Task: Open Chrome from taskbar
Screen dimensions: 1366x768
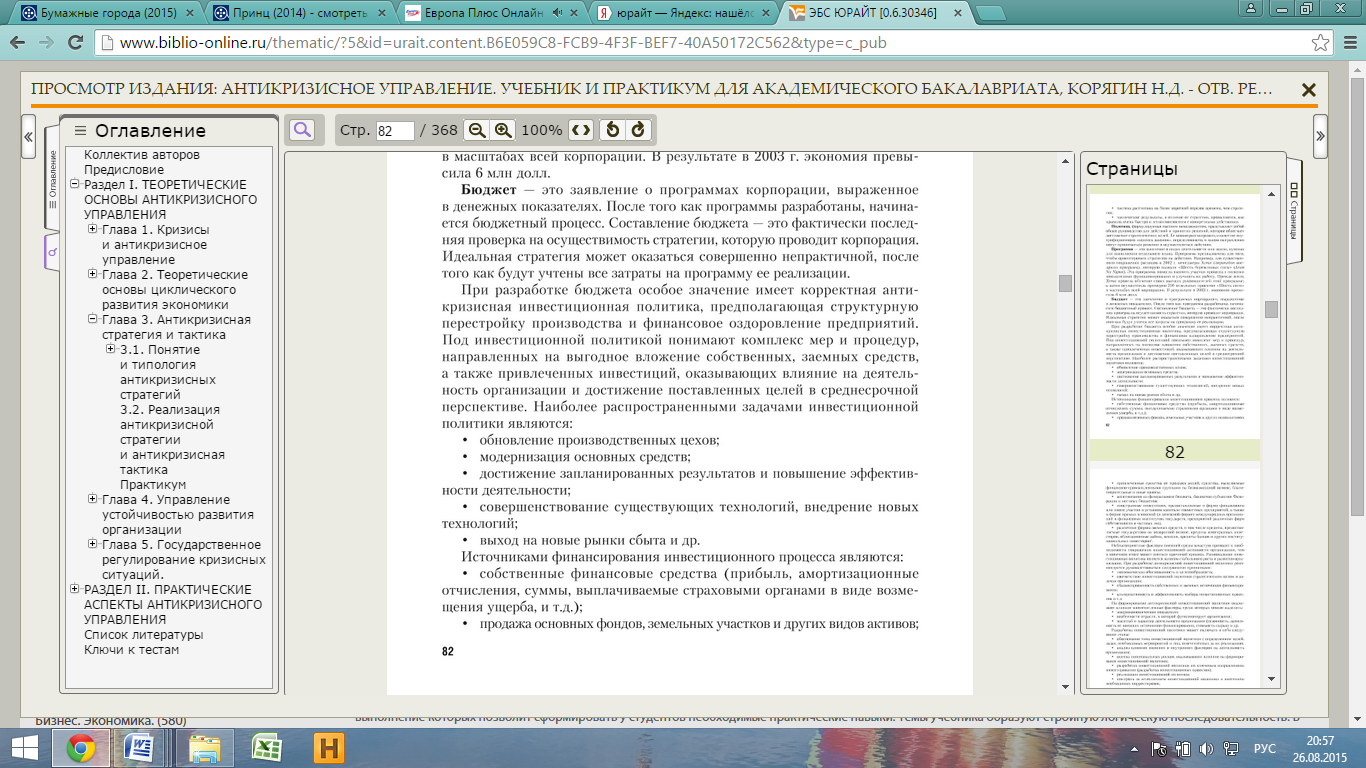Action: [81, 747]
